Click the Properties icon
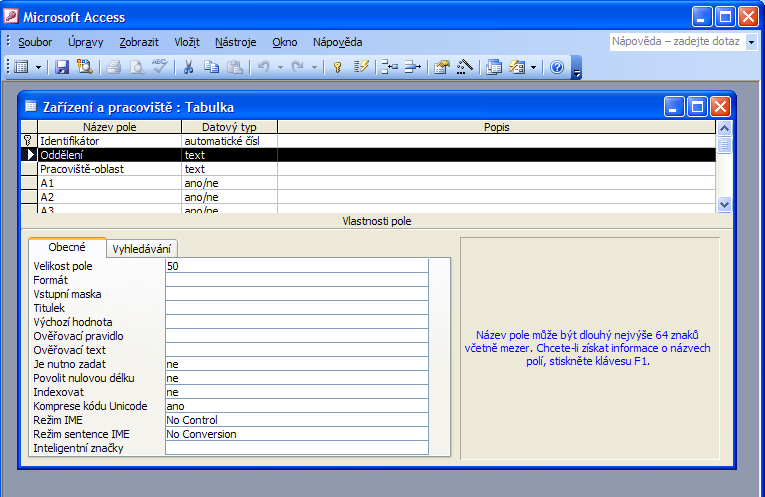The height and width of the screenshot is (497, 765). (x=442, y=67)
